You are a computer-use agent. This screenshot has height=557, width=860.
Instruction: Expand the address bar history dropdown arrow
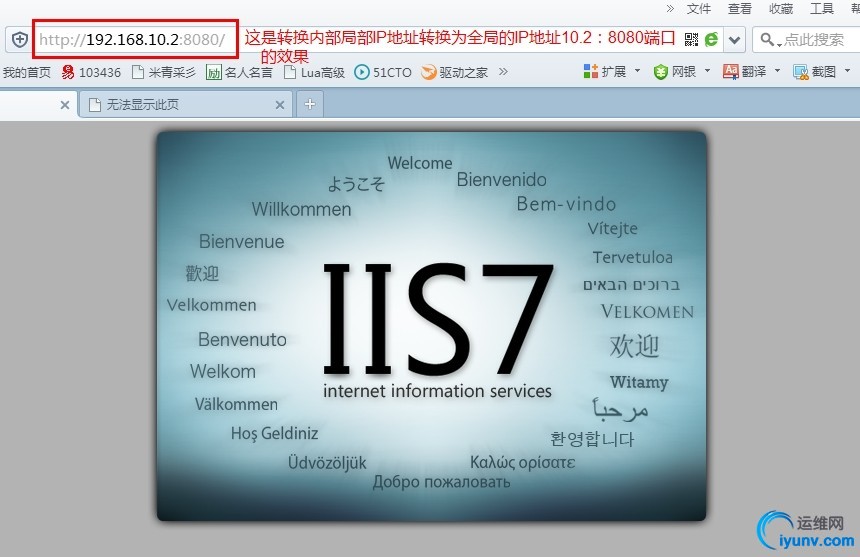tap(734, 39)
